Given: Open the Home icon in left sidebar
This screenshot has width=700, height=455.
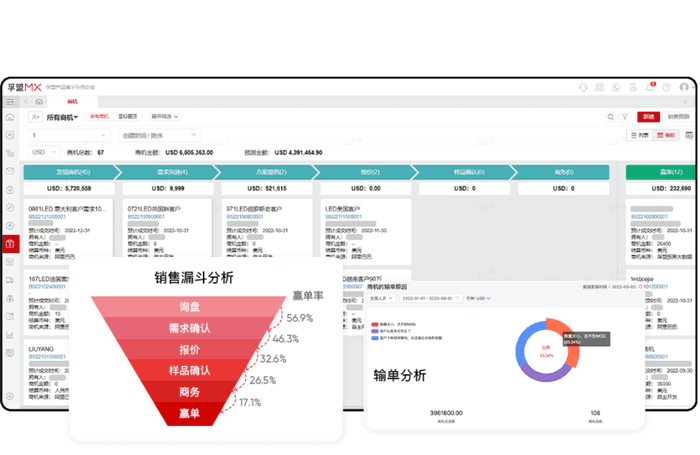Looking at the screenshot, I should point(10,117).
